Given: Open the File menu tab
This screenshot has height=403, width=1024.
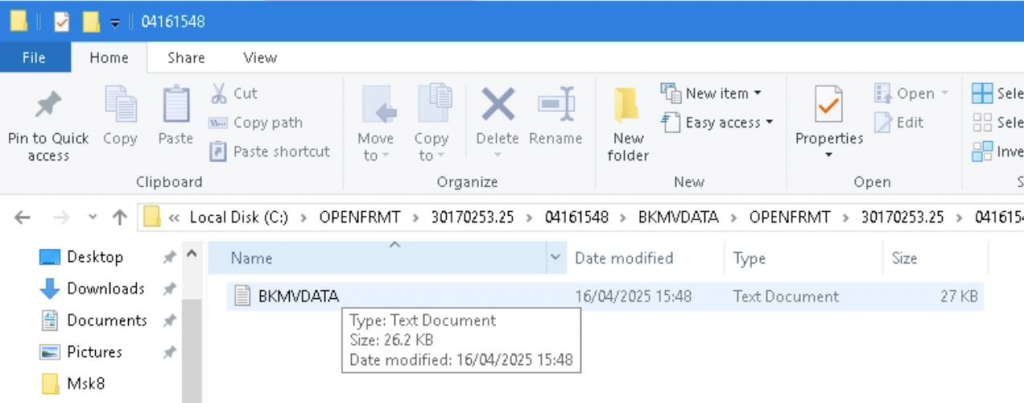Looking at the screenshot, I should tap(33, 58).
